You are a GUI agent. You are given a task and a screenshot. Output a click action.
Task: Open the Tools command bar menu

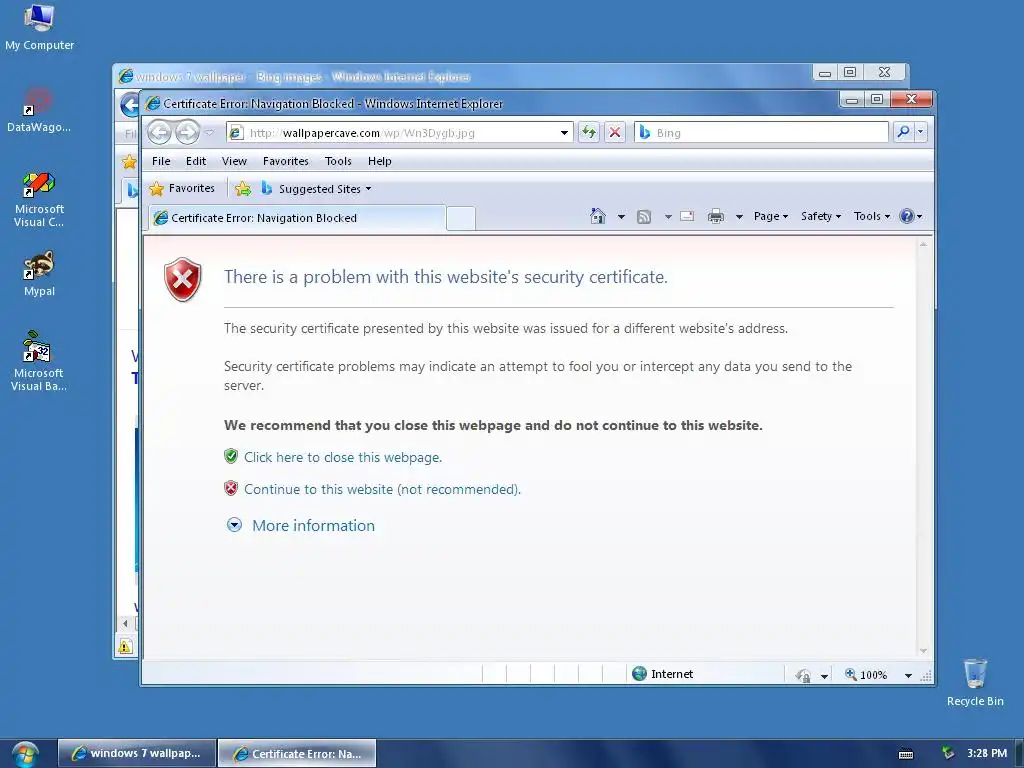pyautogui.click(x=871, y=216)
